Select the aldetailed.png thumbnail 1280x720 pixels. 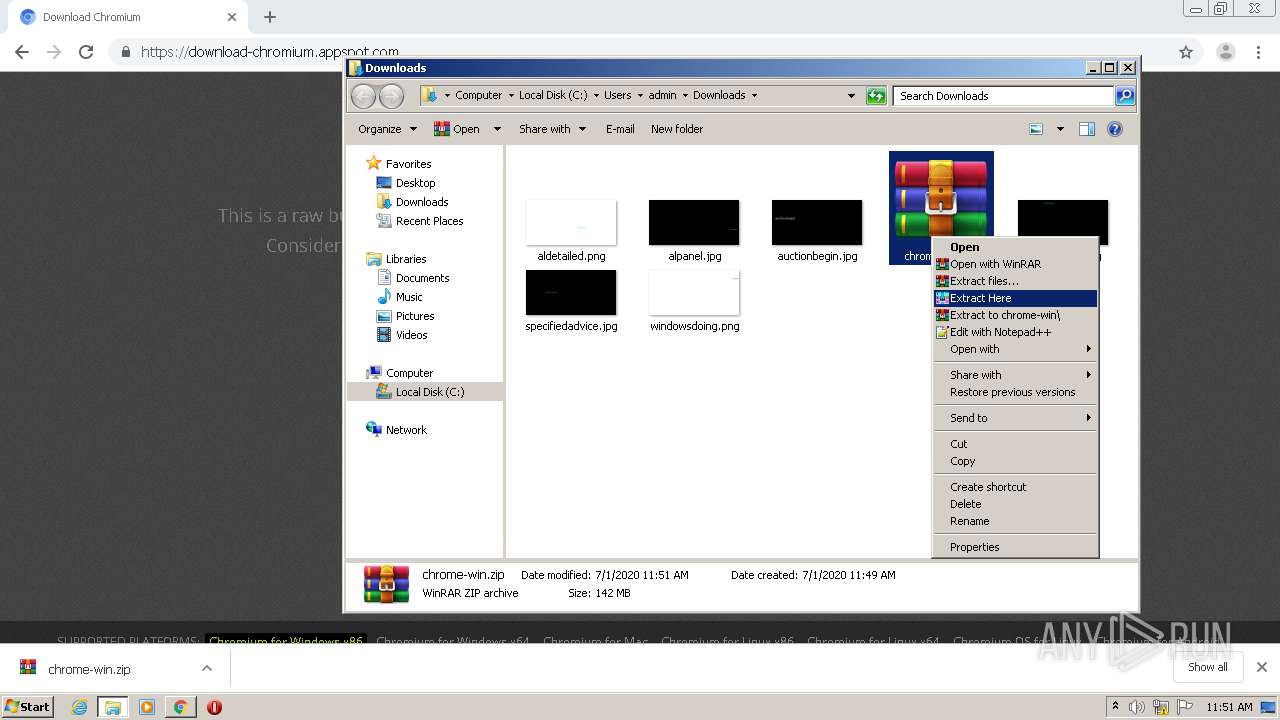[x=571, y=222]
